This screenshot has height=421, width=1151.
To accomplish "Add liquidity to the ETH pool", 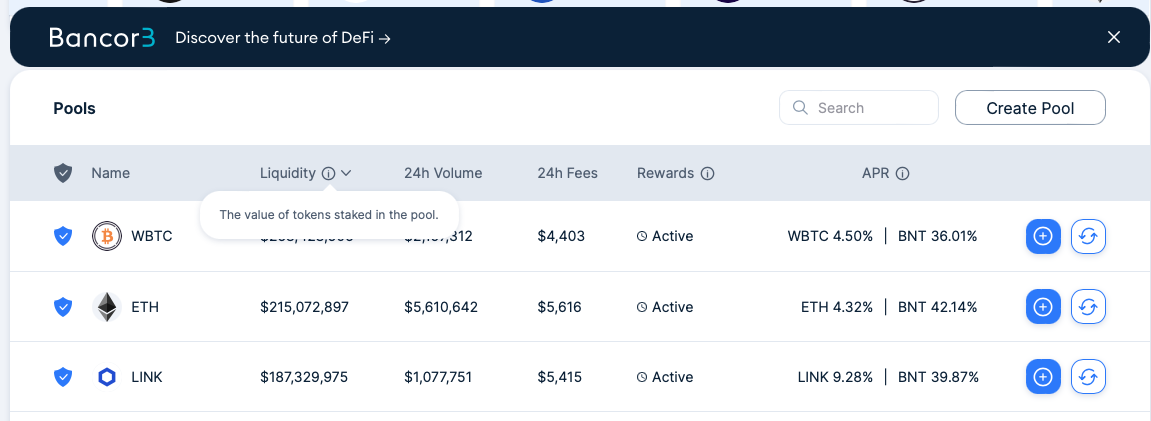I will [x=1043, y=307].
